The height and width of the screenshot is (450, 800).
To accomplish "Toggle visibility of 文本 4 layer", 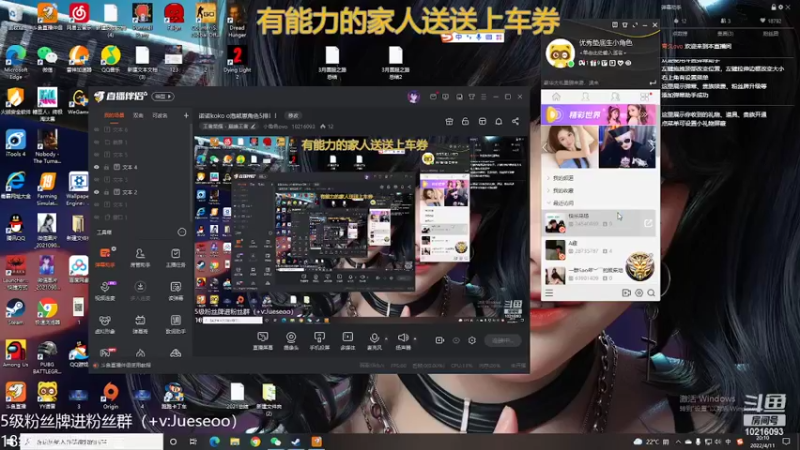I will pos(96,167).
